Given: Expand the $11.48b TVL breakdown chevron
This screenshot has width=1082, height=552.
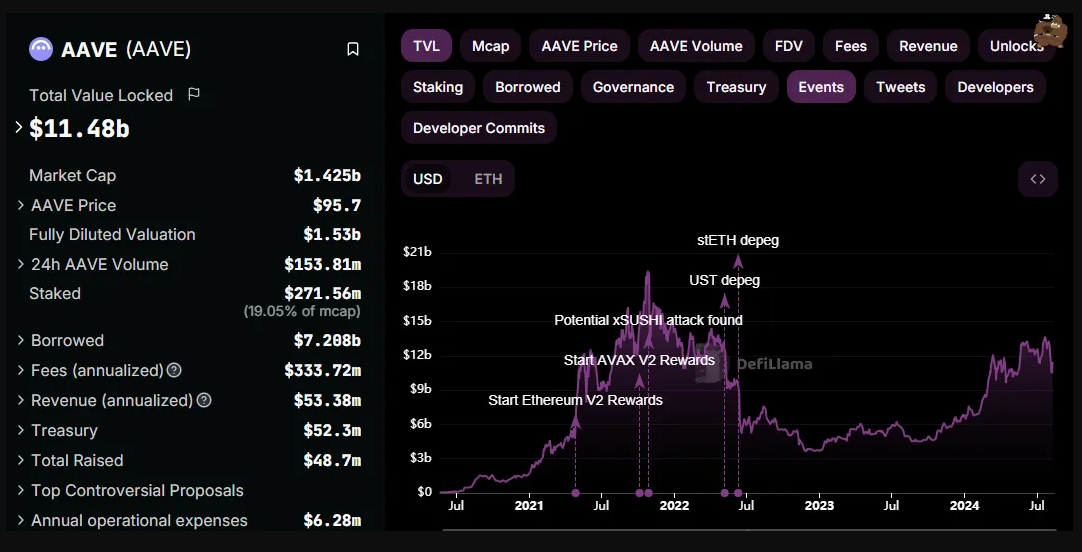Looking at the screenshot, I should coord(19,128).
